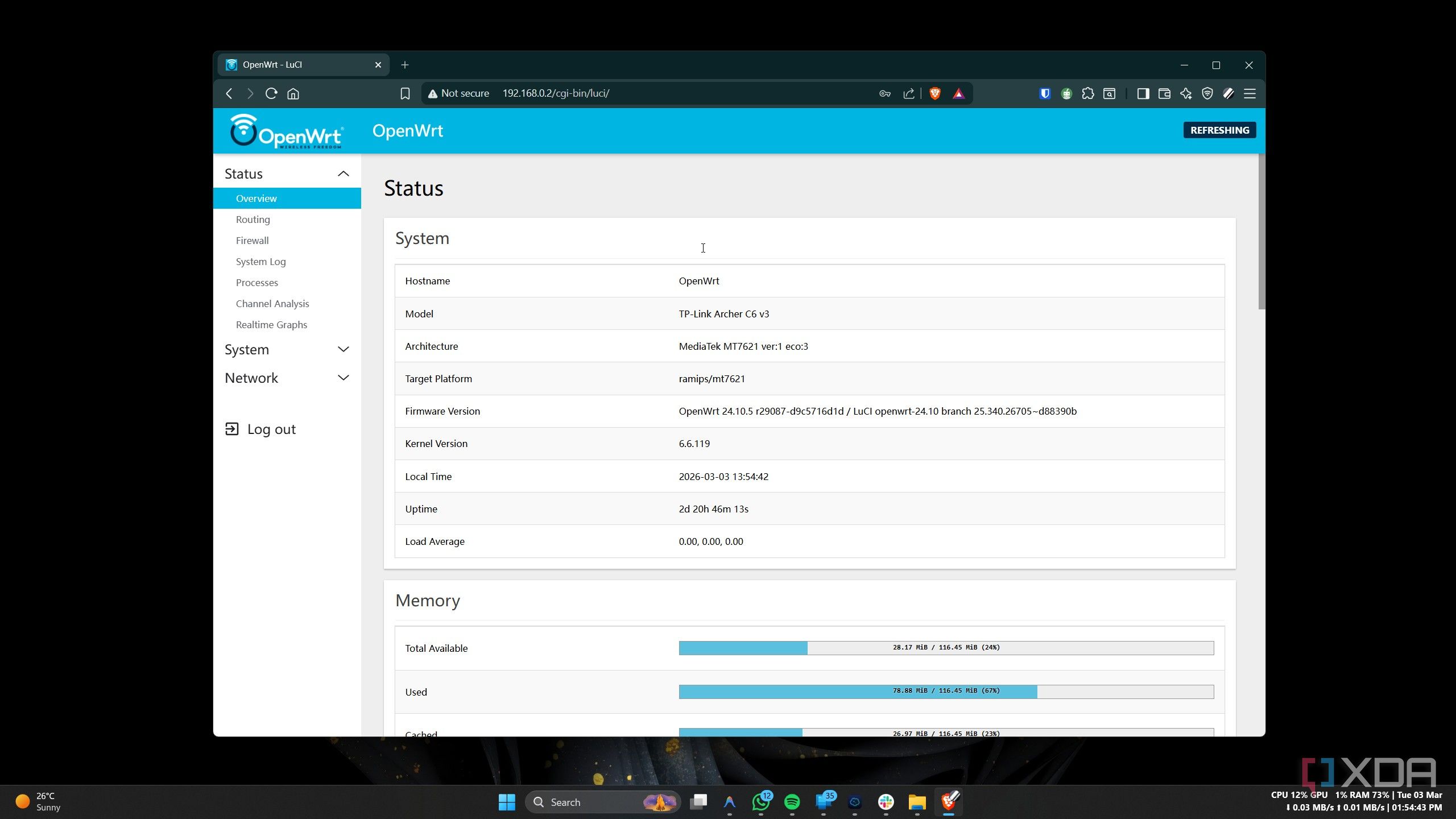Log out of OpenWrt
The image size is (1456, 819).
coord(260,429)
